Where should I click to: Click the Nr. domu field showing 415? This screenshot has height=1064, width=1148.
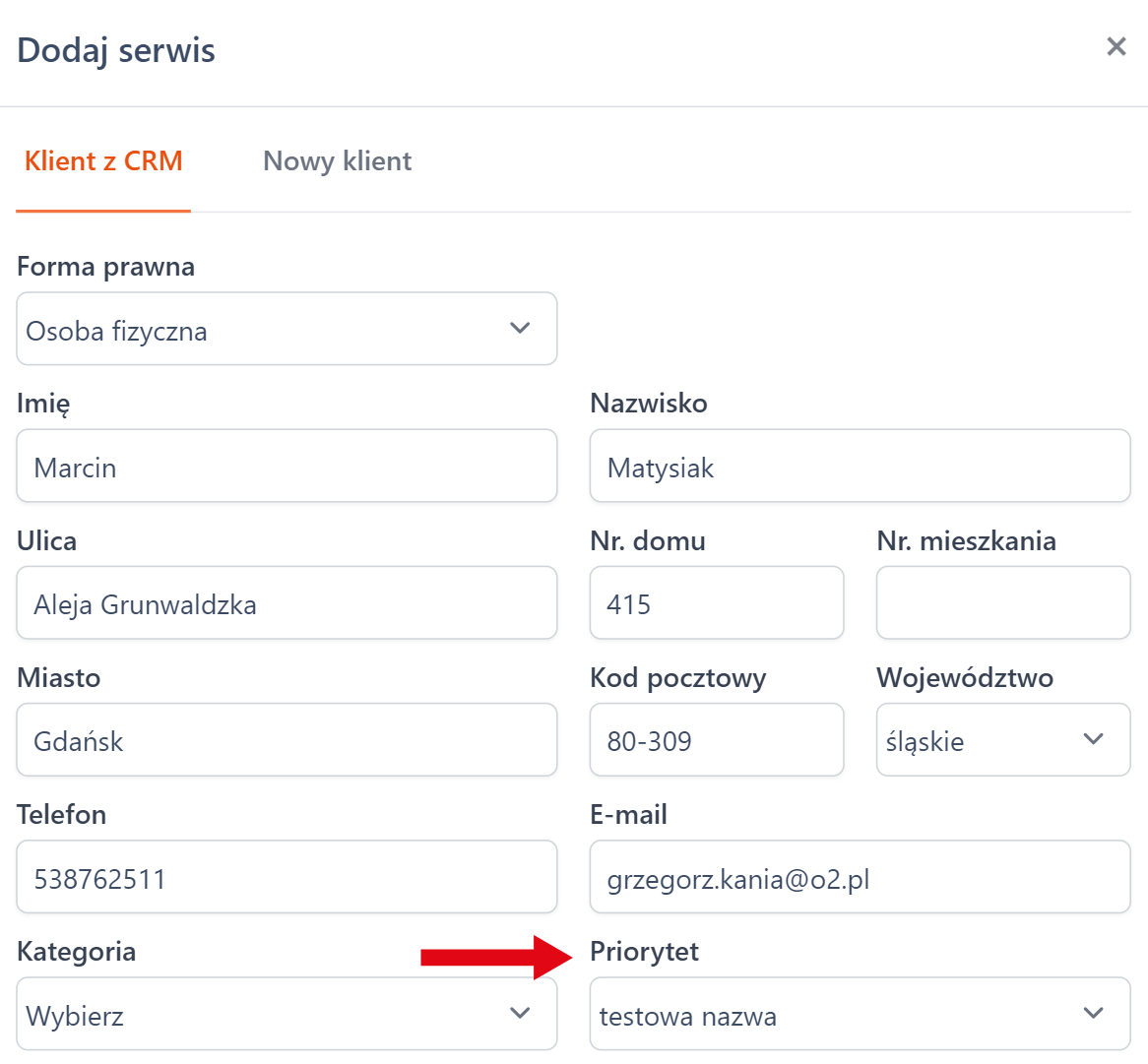coord(716,603)
